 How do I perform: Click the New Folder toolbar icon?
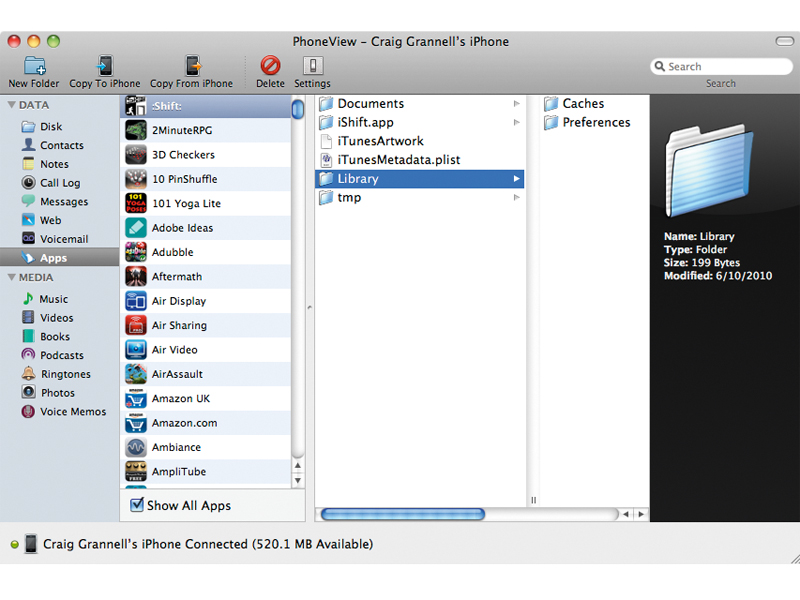click(34, 66)
